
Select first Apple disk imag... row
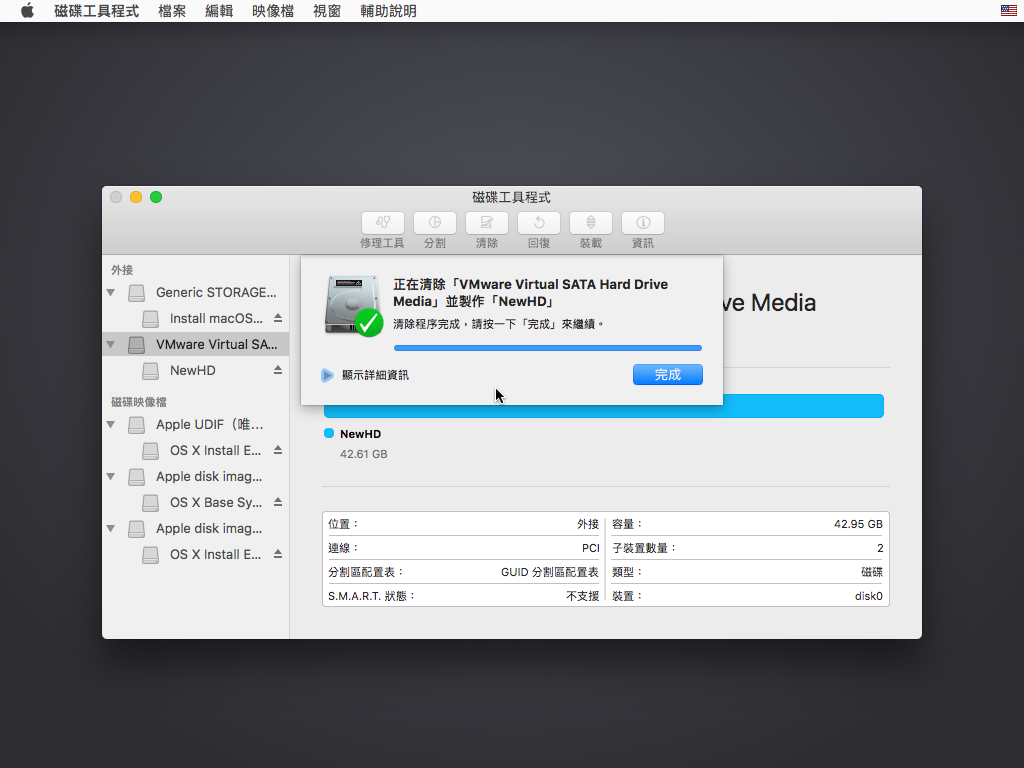point(195,477)
